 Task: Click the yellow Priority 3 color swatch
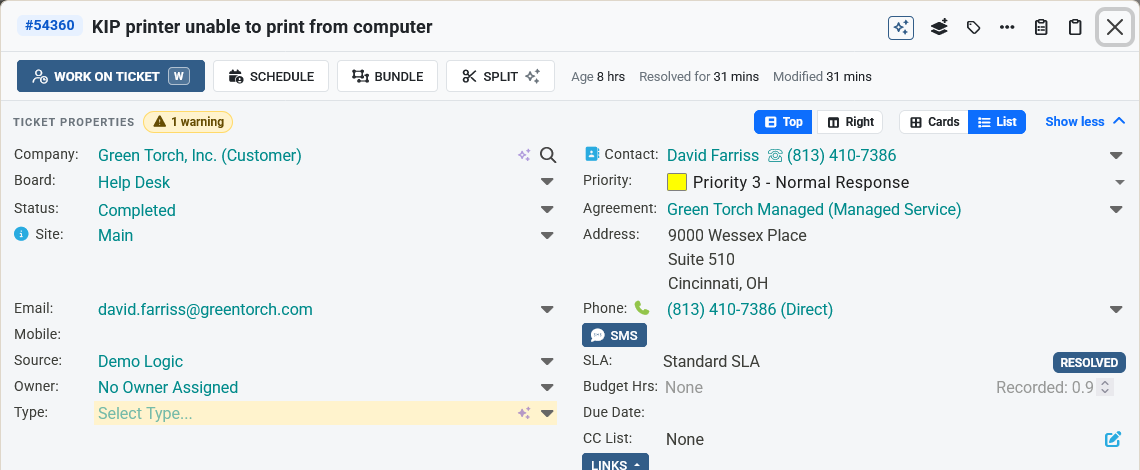677,182
